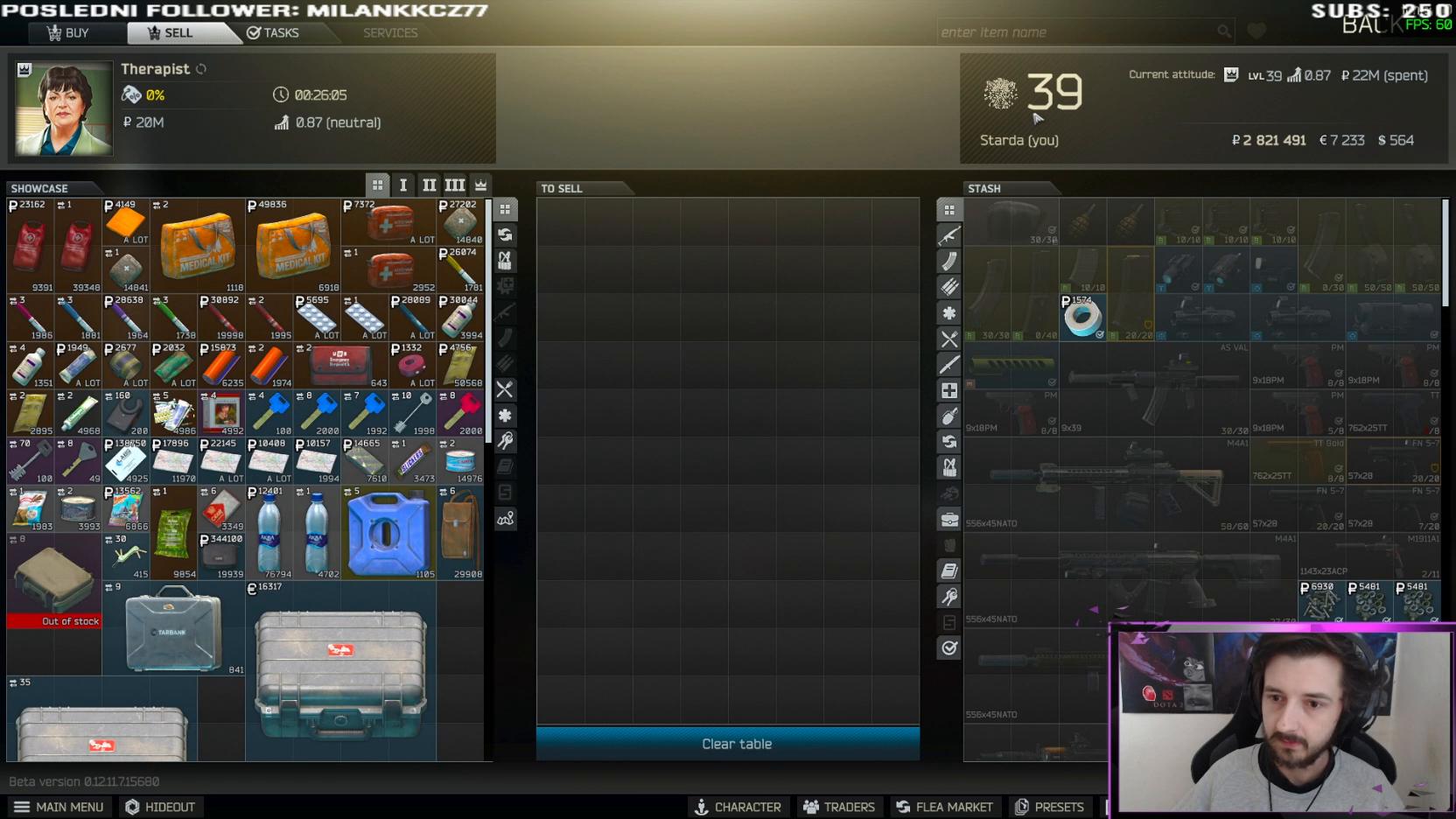This screenshot has height=819, width=1456.
Task: Open TRADERS screen
Action: 839,807
